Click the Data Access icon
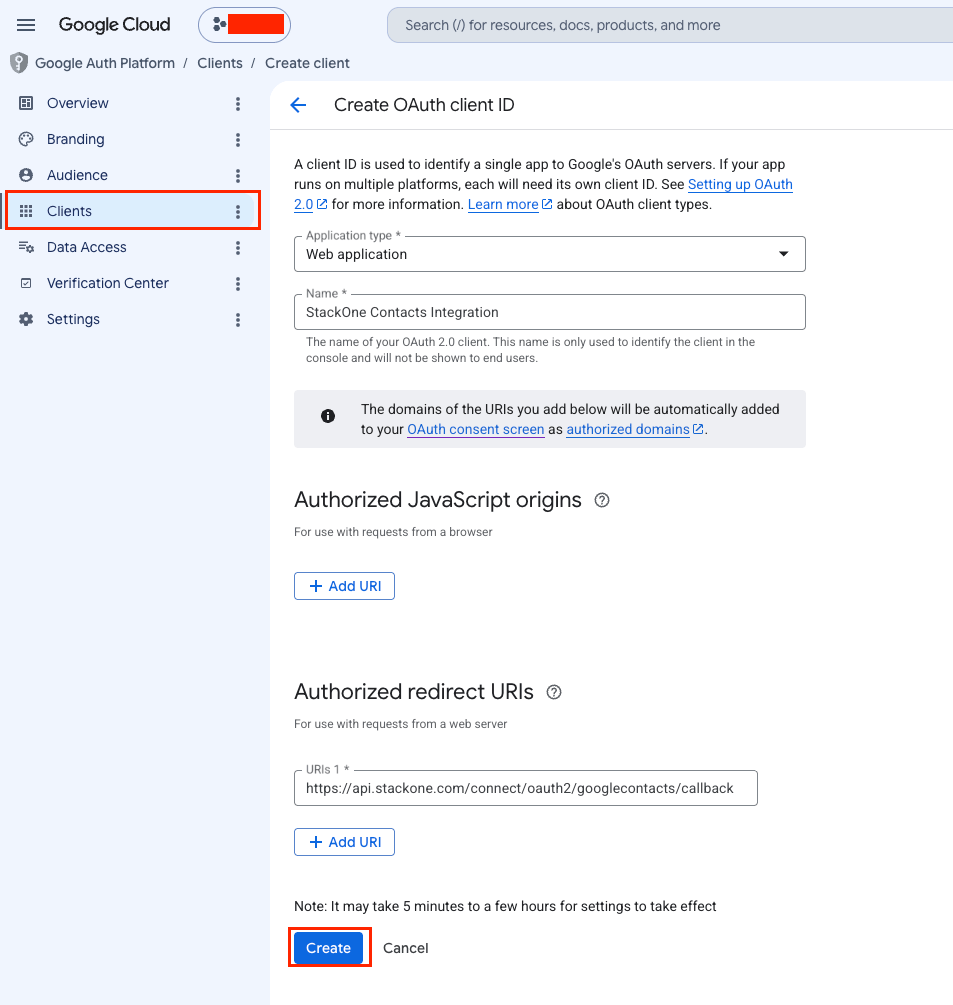The width and height of the screenshot is (953, 1005). click(26, 247)
